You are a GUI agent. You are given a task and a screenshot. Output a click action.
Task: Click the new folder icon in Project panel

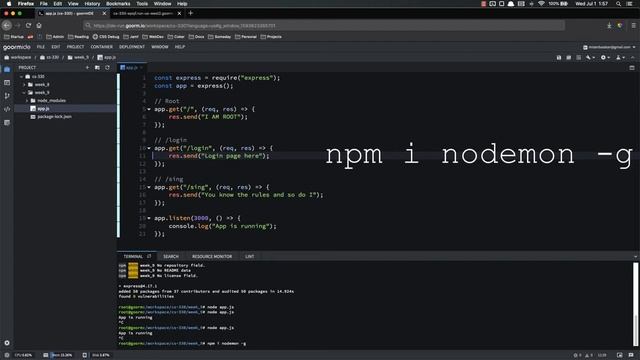point(97,67)
